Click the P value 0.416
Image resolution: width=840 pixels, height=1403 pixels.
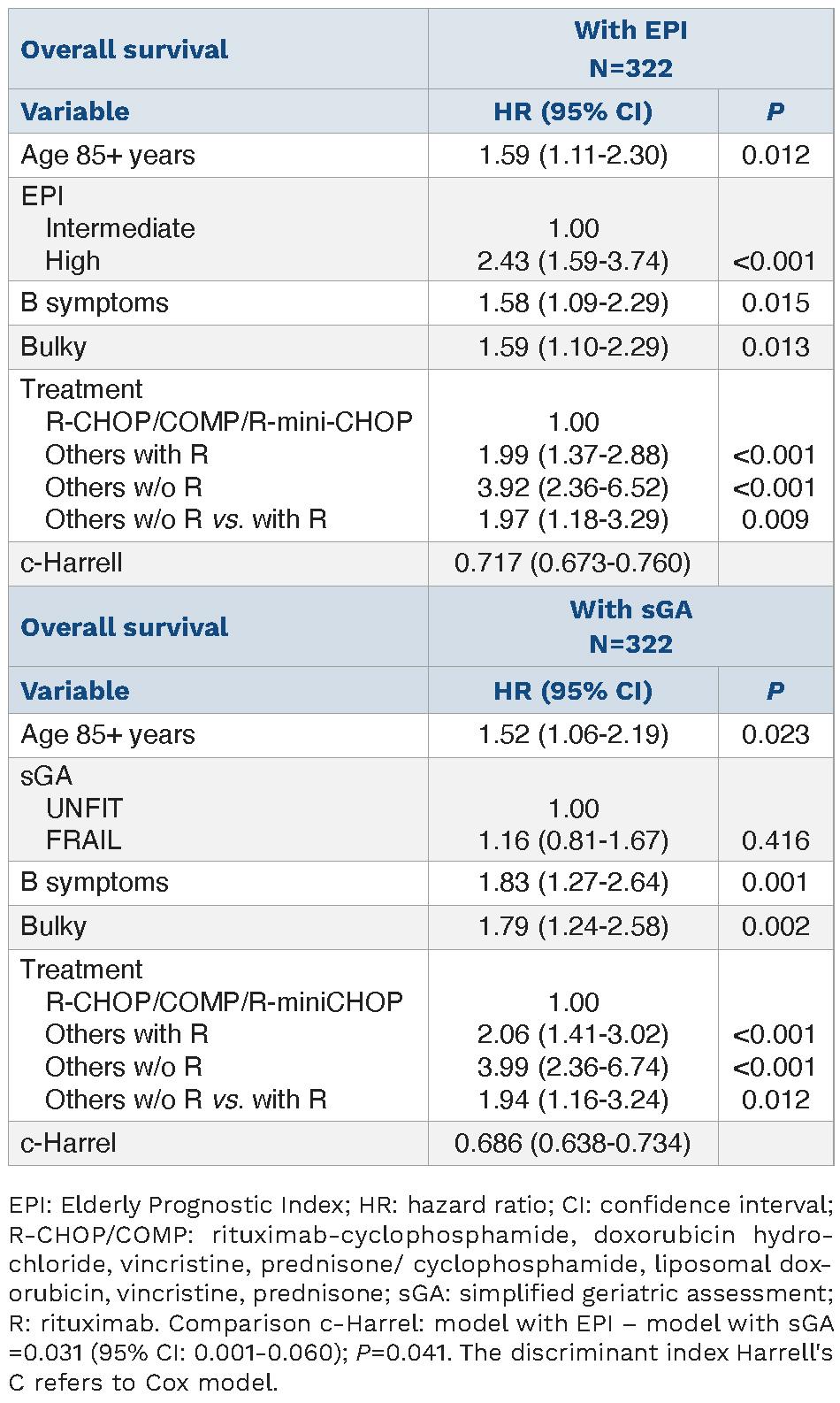coord(775,840)
